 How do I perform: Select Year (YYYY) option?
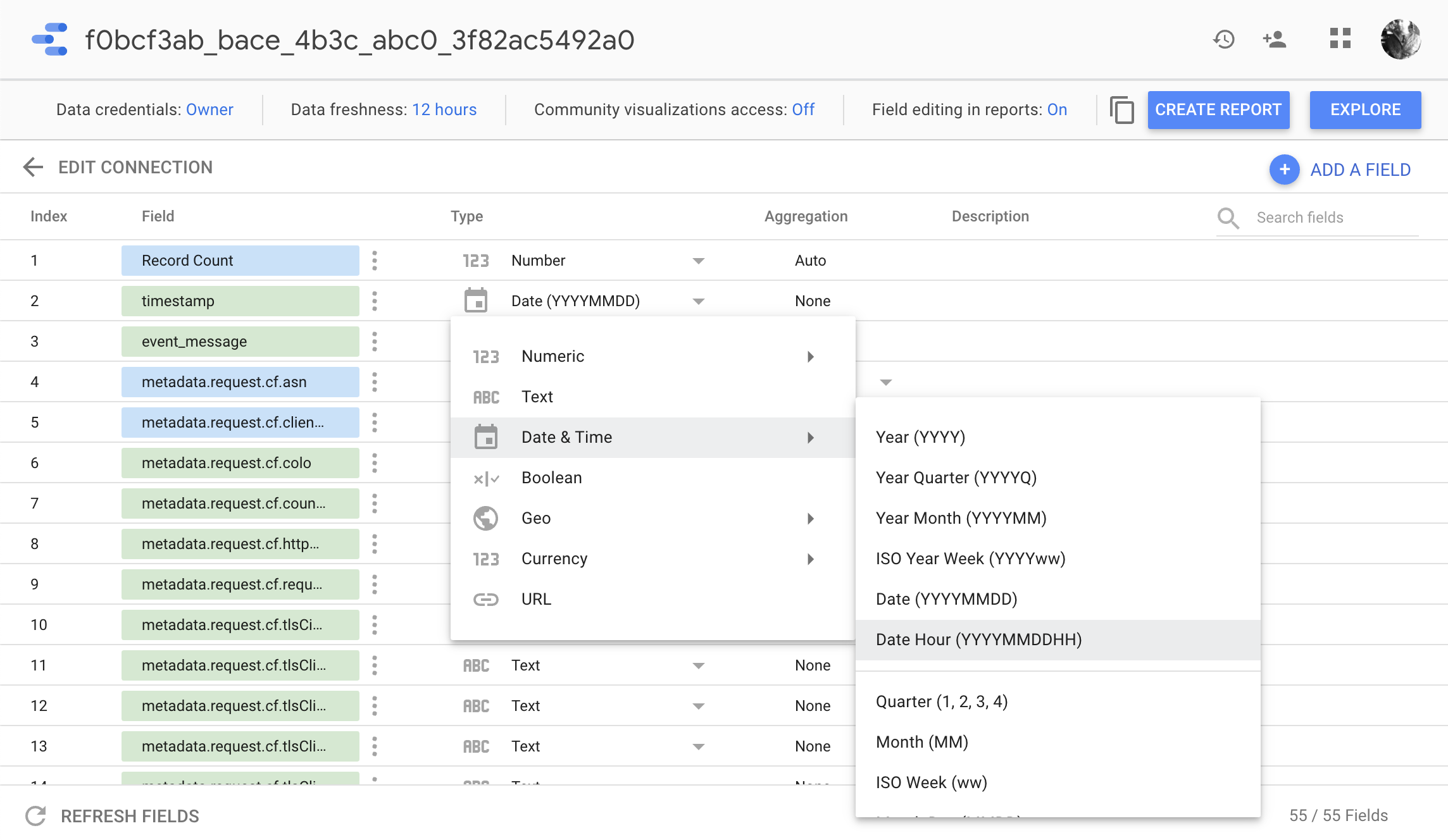point(1058,437)
